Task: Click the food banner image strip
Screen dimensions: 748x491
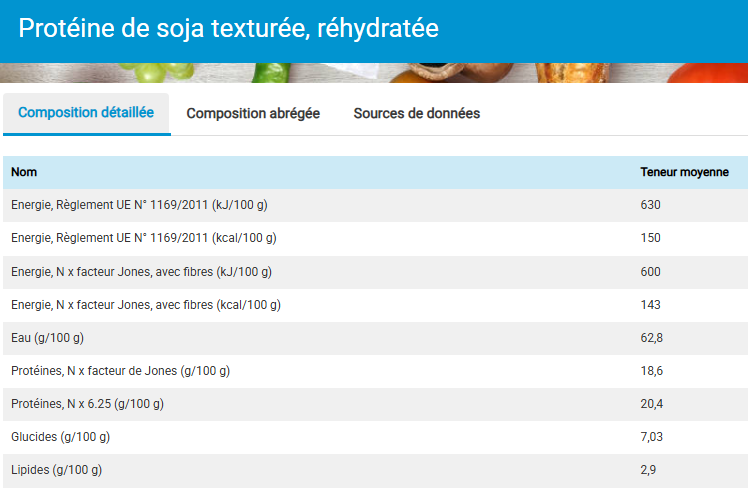Action: [x=374, y=73]
